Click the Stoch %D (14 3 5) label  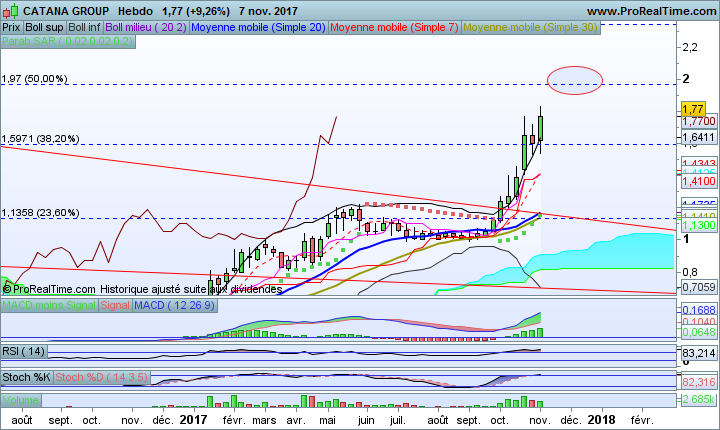(102, 378)
